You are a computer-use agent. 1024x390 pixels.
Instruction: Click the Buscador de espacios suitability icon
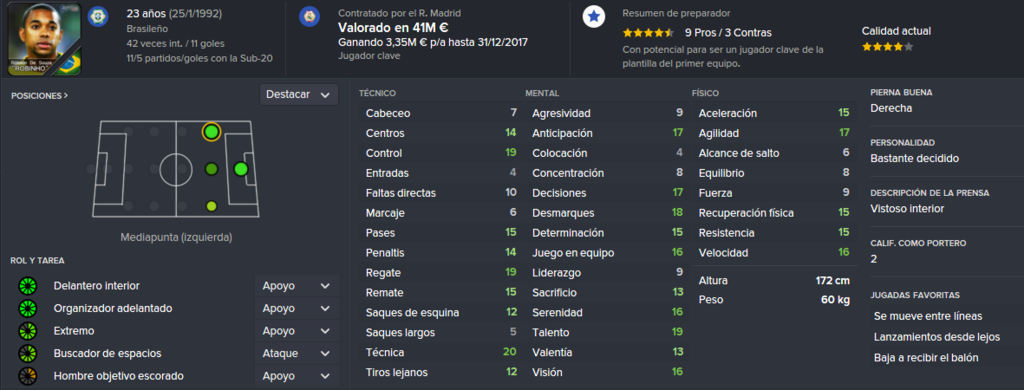click(28, 353)
